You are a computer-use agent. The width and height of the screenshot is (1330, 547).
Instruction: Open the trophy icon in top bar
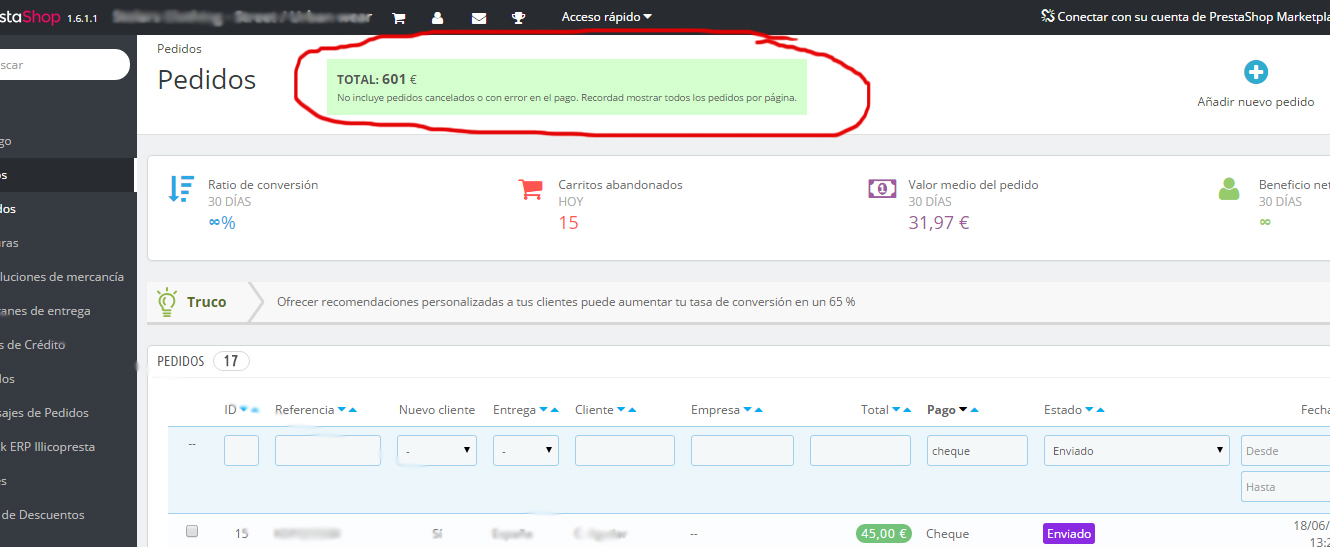(518, 18)
